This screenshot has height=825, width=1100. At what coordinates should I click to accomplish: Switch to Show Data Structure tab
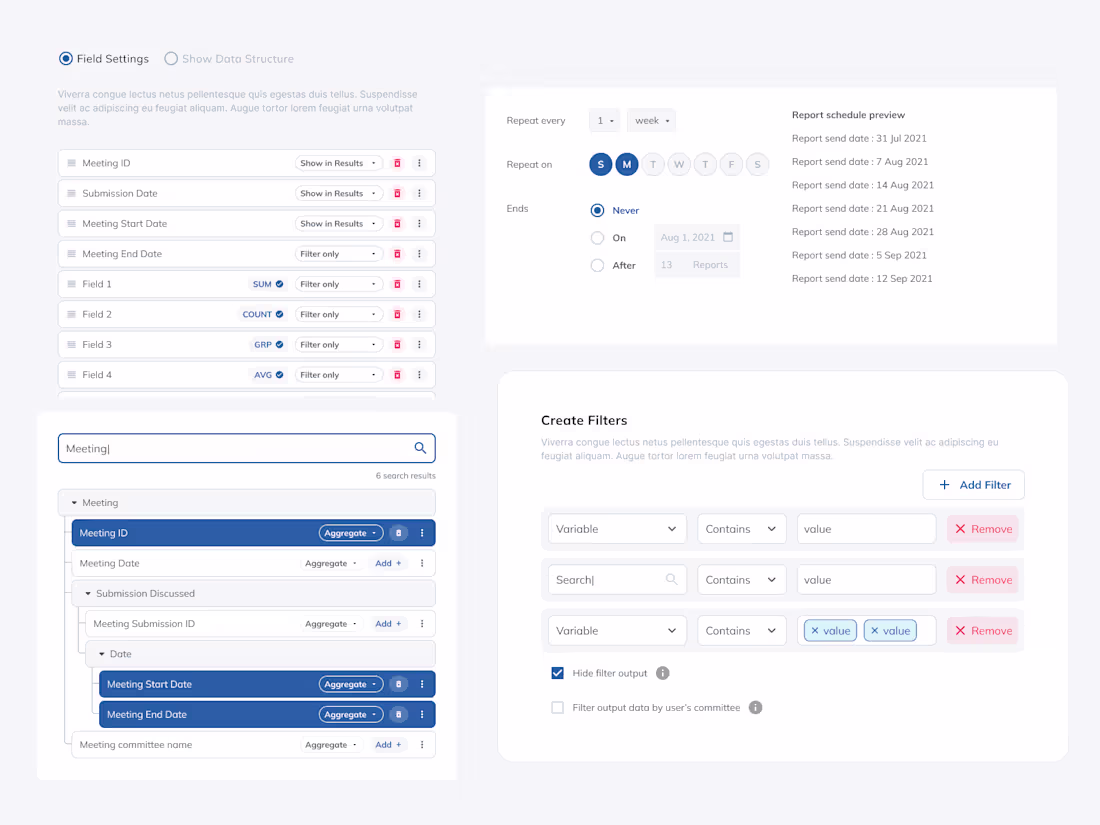pyautogui.click(x=170, y=58)
